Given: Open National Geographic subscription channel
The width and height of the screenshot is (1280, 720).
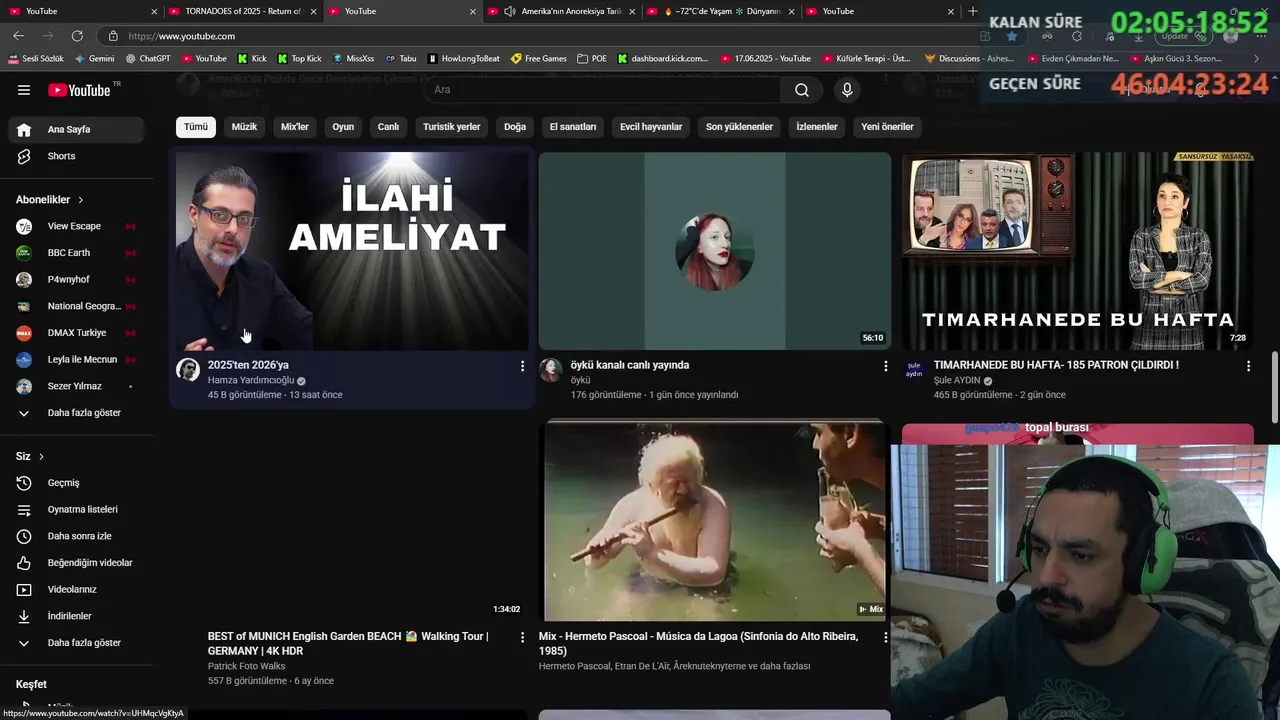Looking at the screenshot, I should coord(76,306).
